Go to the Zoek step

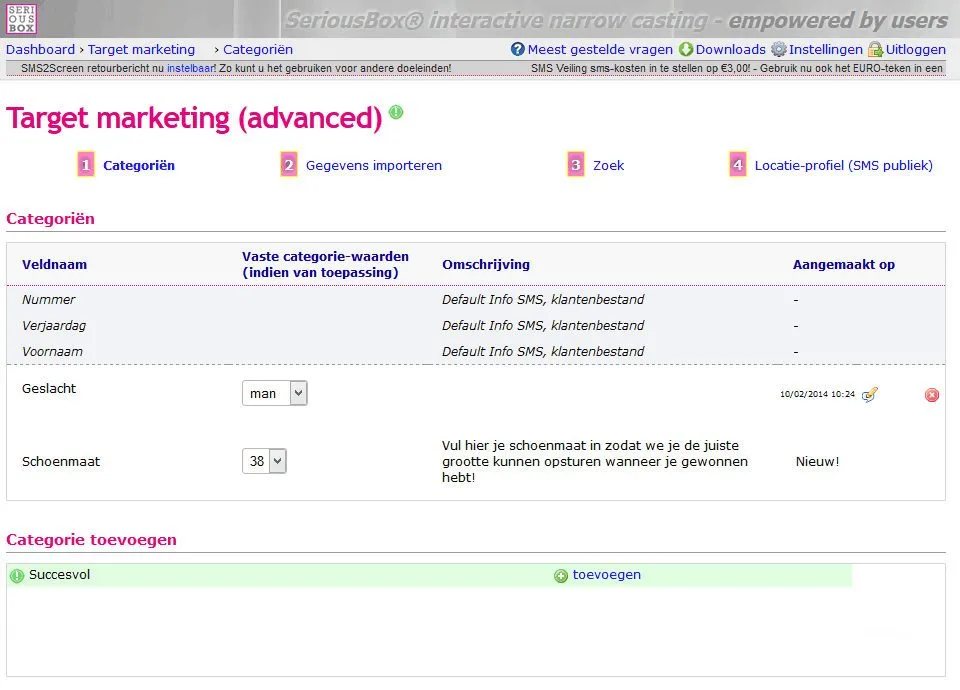(609, 165)
